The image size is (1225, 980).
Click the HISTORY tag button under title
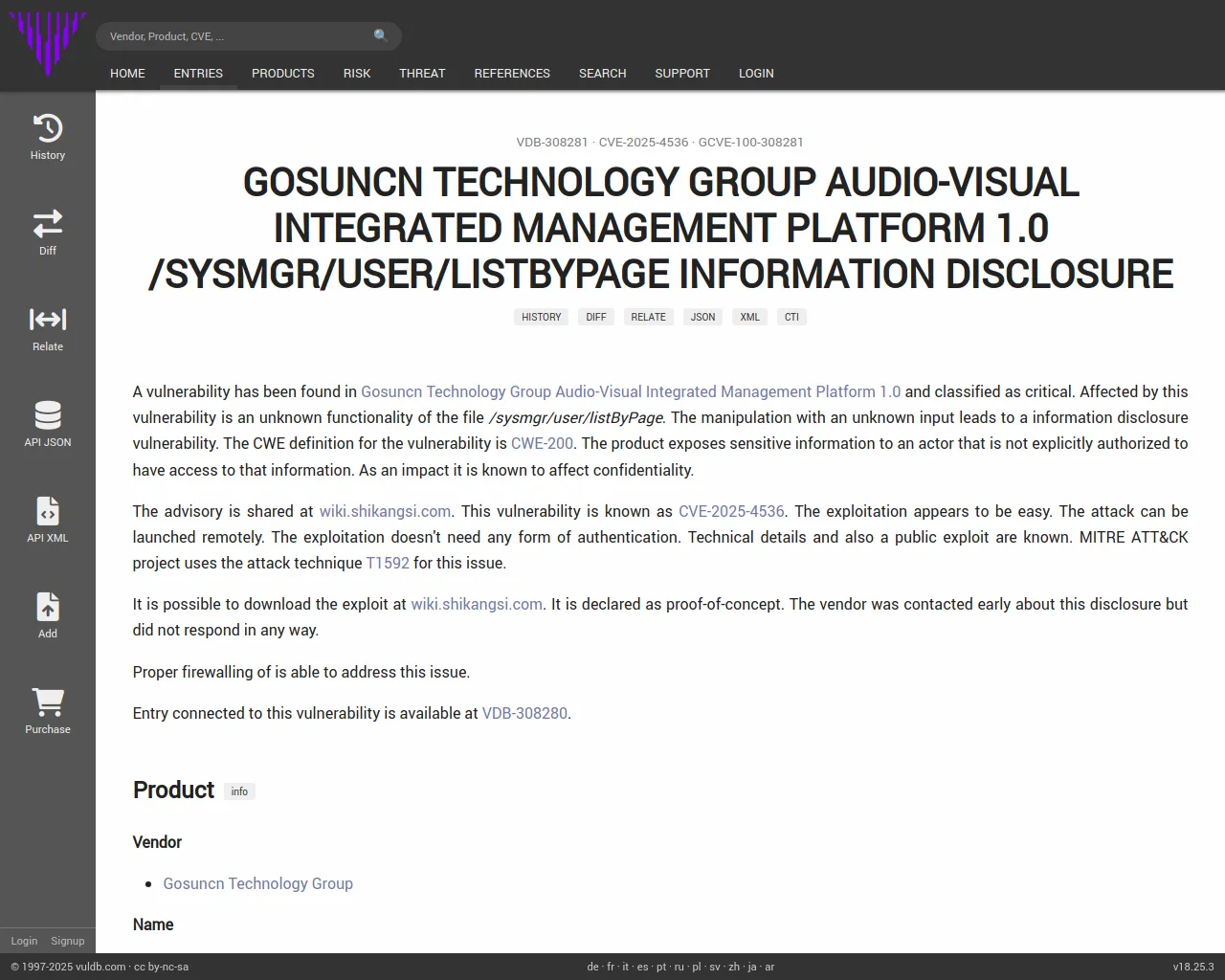pyautogui.click(x=541, y=317)
